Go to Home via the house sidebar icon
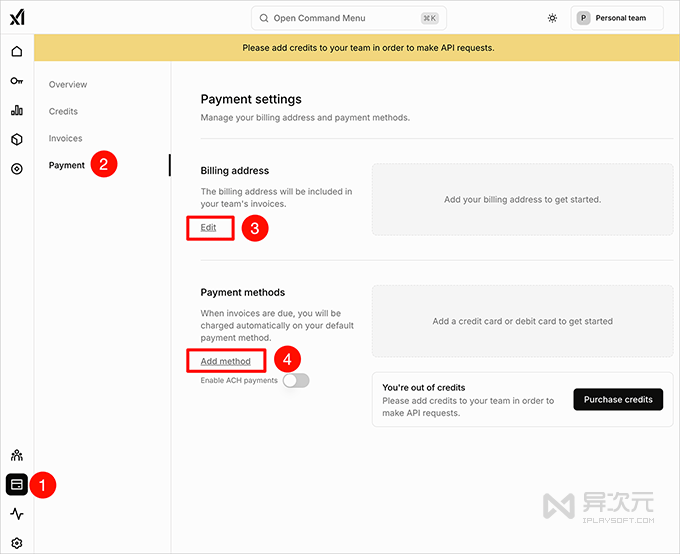This screenshot has height=554, width=680. [17, 52]
